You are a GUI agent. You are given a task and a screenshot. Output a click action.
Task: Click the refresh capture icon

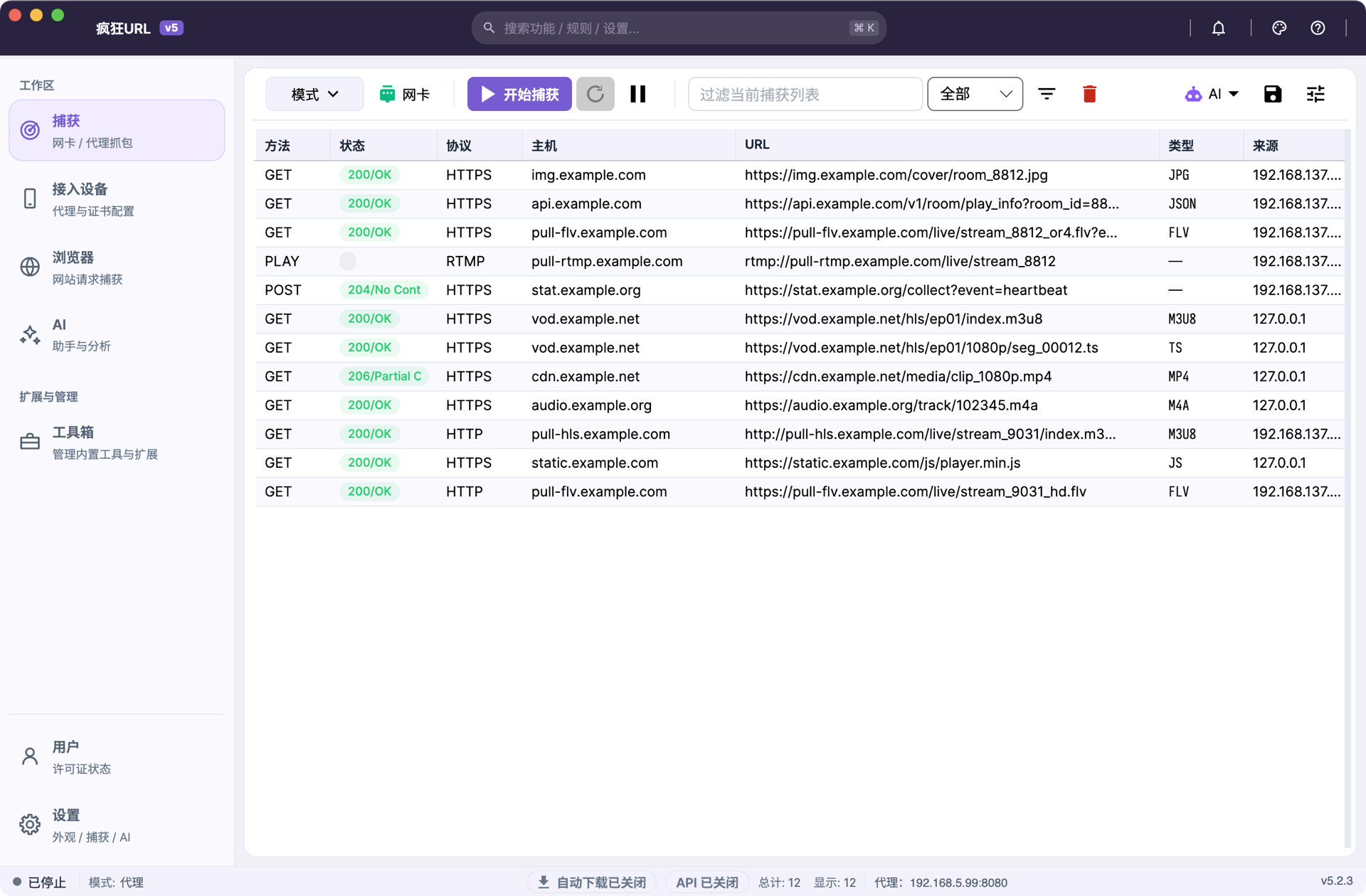[x=595, y=94]
